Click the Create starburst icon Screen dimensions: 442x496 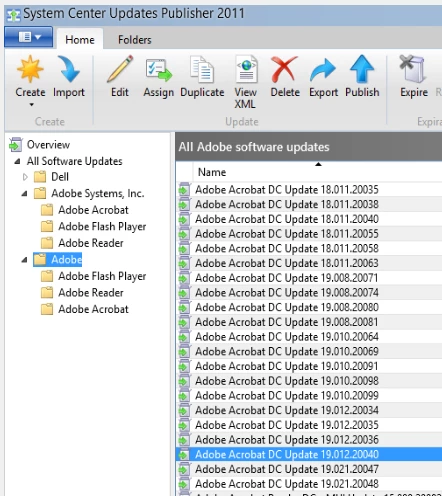click(x=30, y=69)
